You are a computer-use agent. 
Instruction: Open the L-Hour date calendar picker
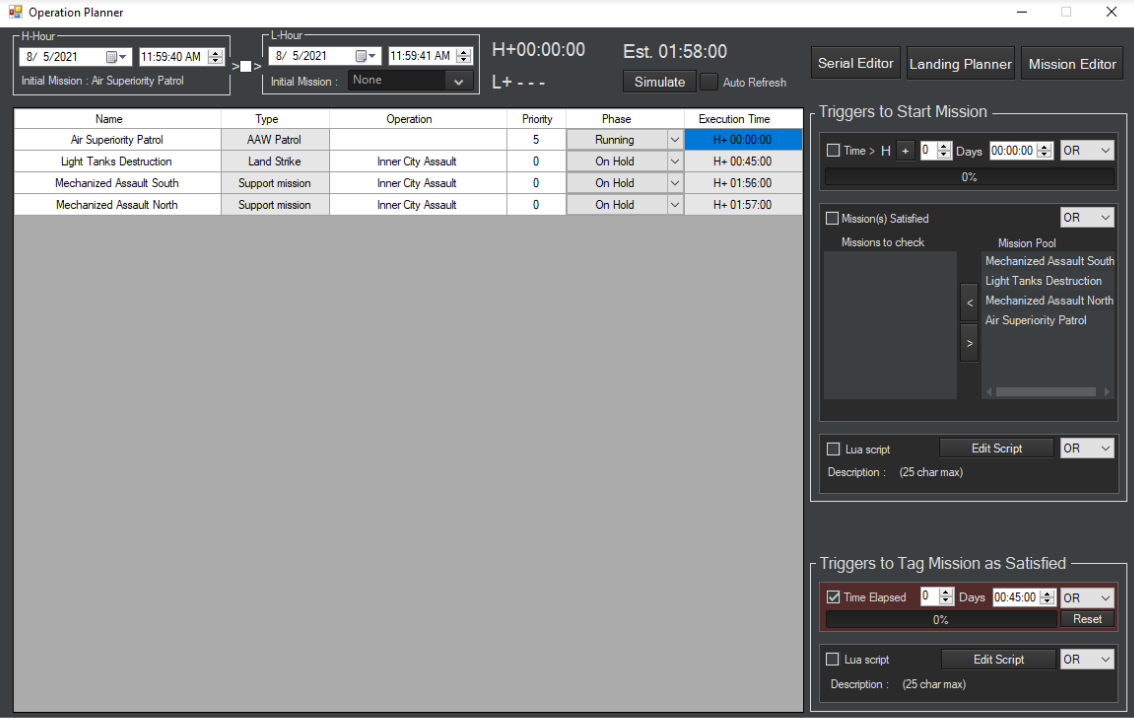coord(365,57)
